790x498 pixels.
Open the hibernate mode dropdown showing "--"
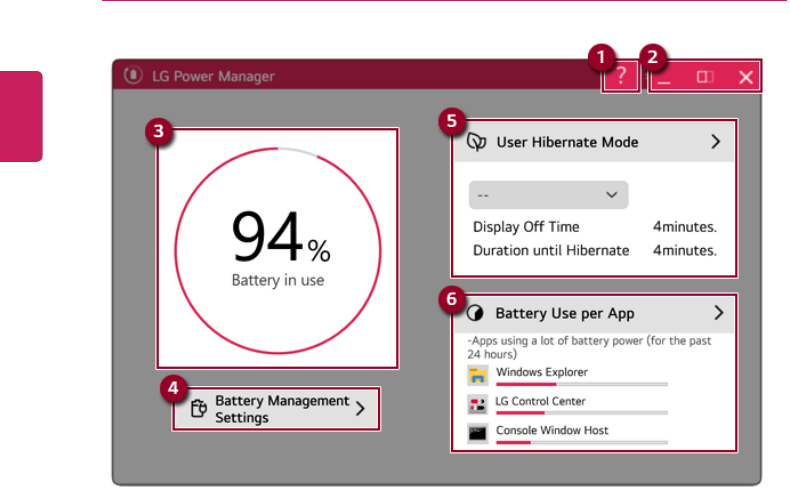click(548, 195)
